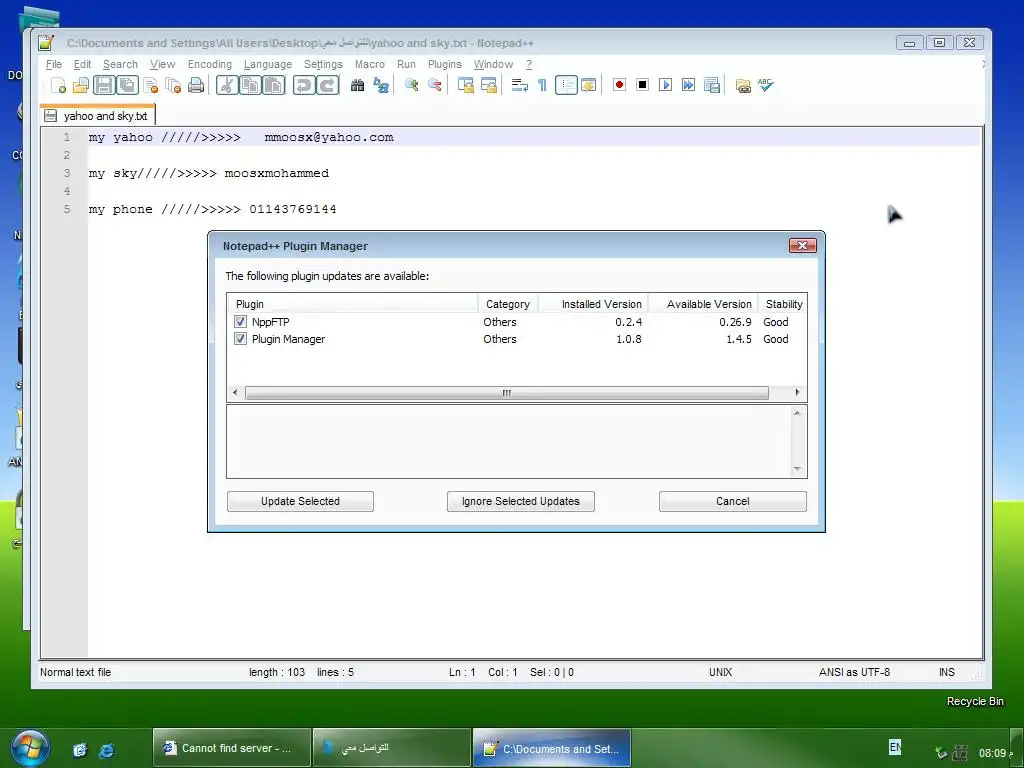Click the Cut scissors icon
The image size is (1024, 768).
[x=227, y=86]
